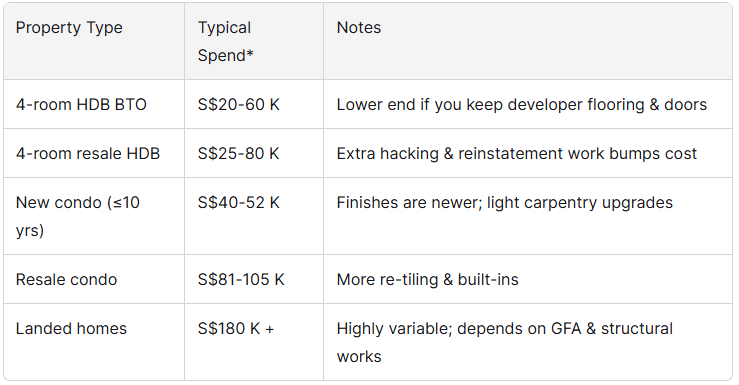Click the S$180 K + spend value

[x=236, y=328]
